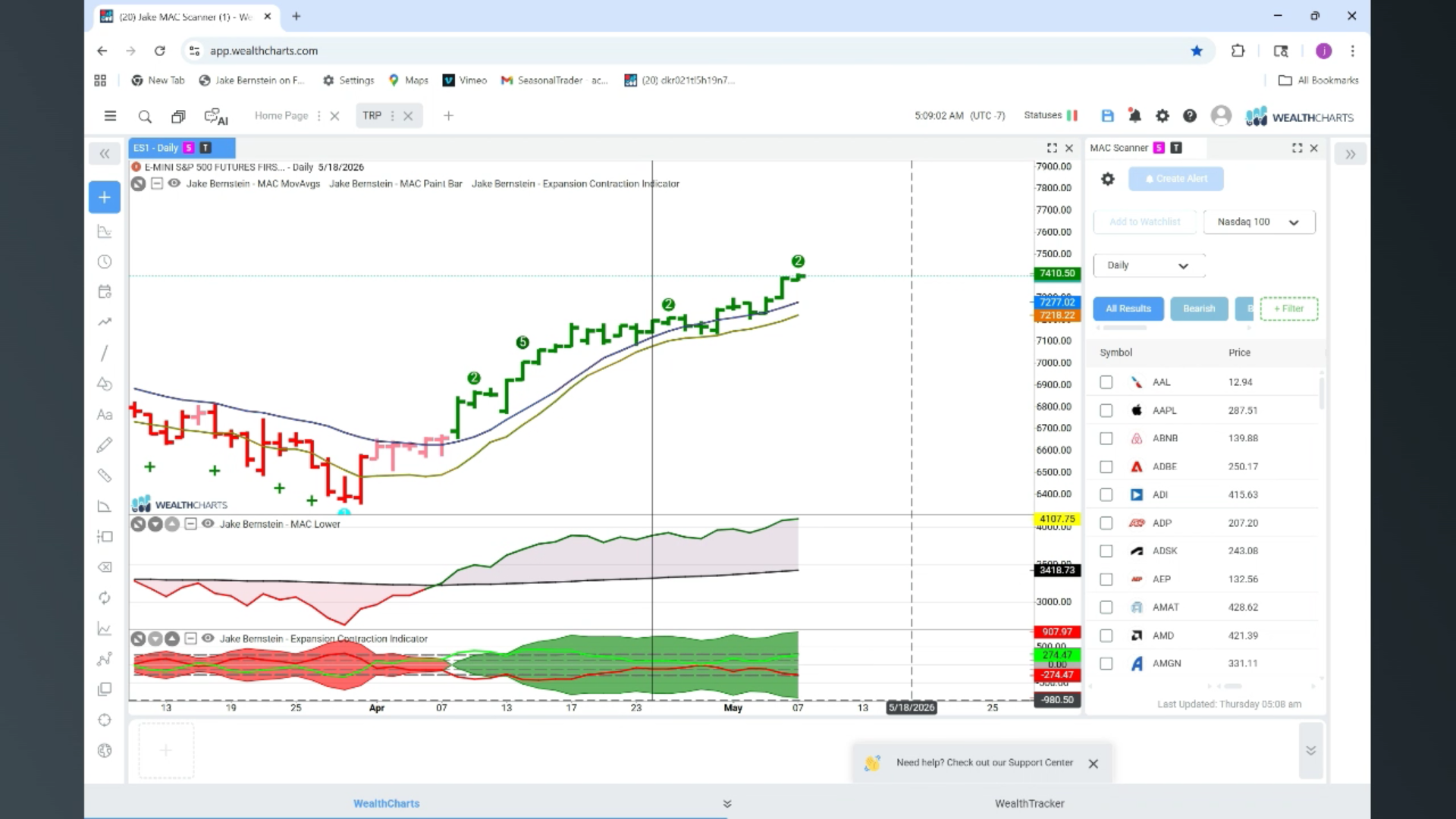Select the WealthTracker bottom tab
This screenshot has width=1456, height=819.
point(1029,804)
